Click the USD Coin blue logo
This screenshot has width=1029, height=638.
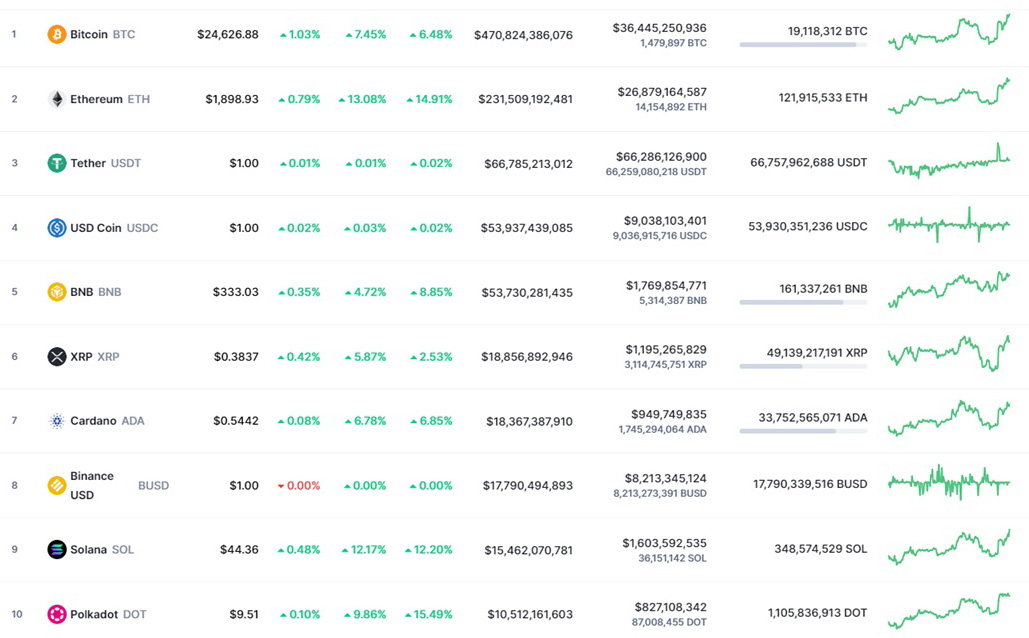coord(57,228)
